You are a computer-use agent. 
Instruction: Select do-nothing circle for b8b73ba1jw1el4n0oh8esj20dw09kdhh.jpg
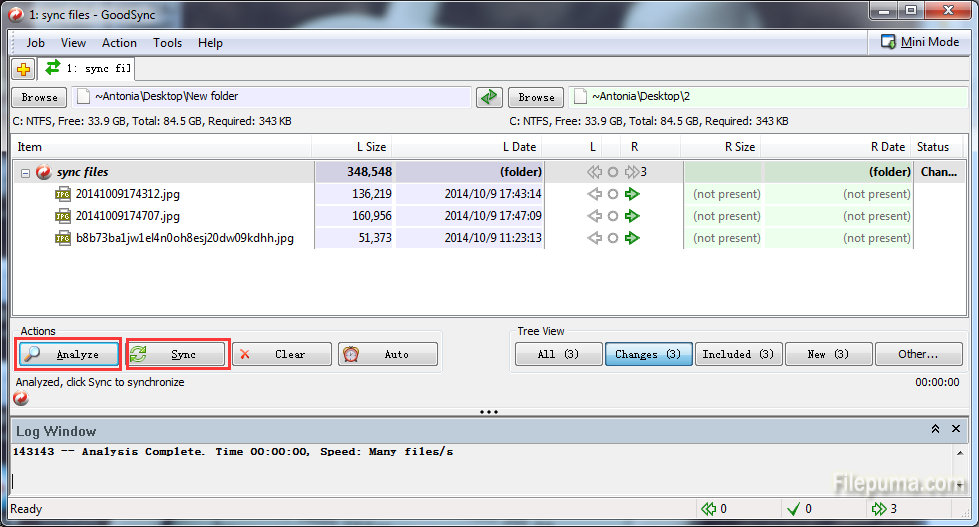coord(613,238)
